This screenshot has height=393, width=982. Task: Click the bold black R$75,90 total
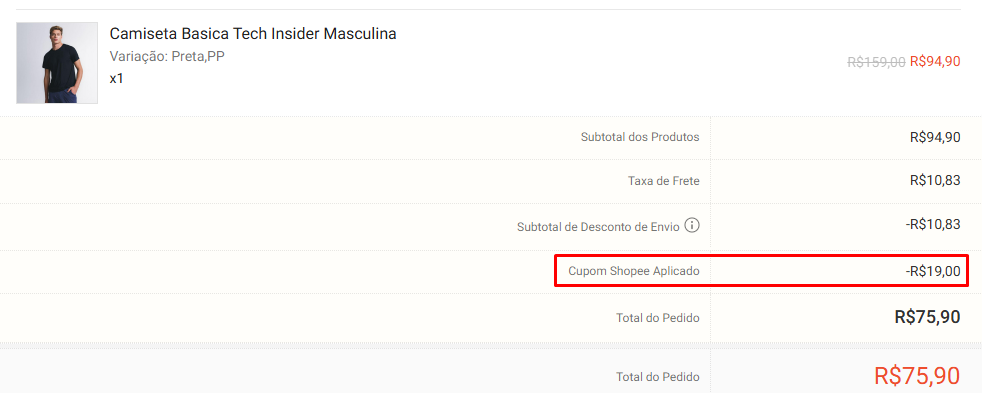point(928,317)
